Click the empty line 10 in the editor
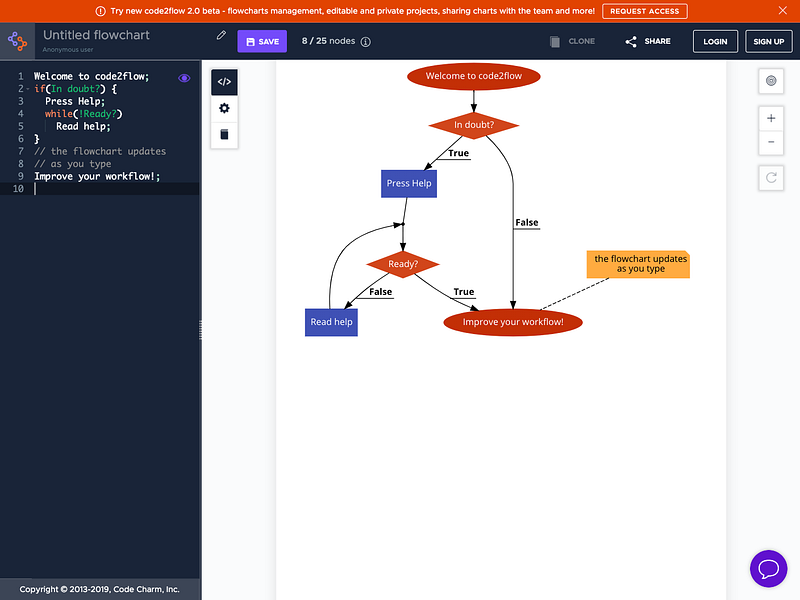800x600 pixels. point(110,189)
